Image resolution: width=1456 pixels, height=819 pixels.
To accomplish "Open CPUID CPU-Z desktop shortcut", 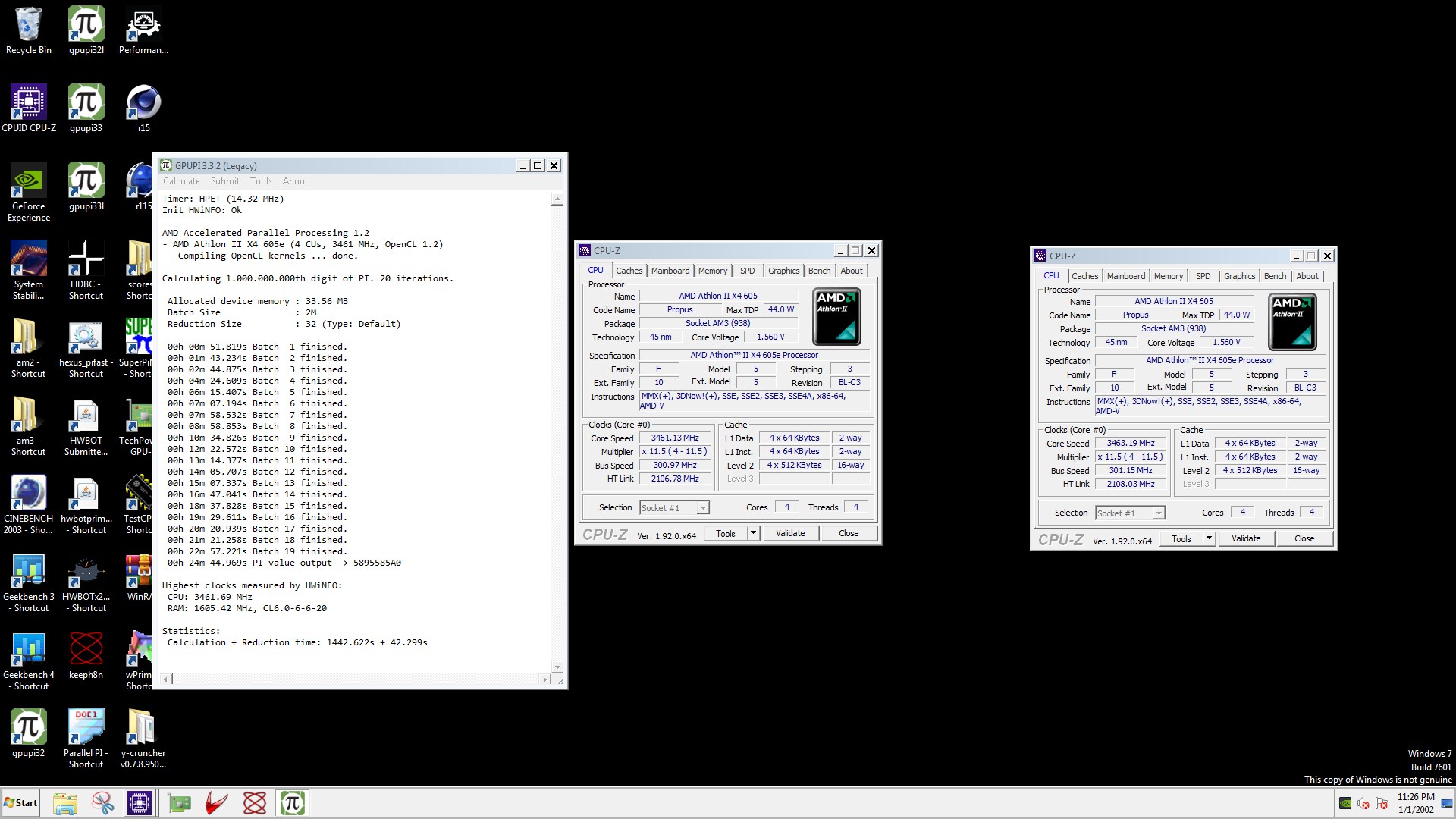I will click(x=29, y=108).
